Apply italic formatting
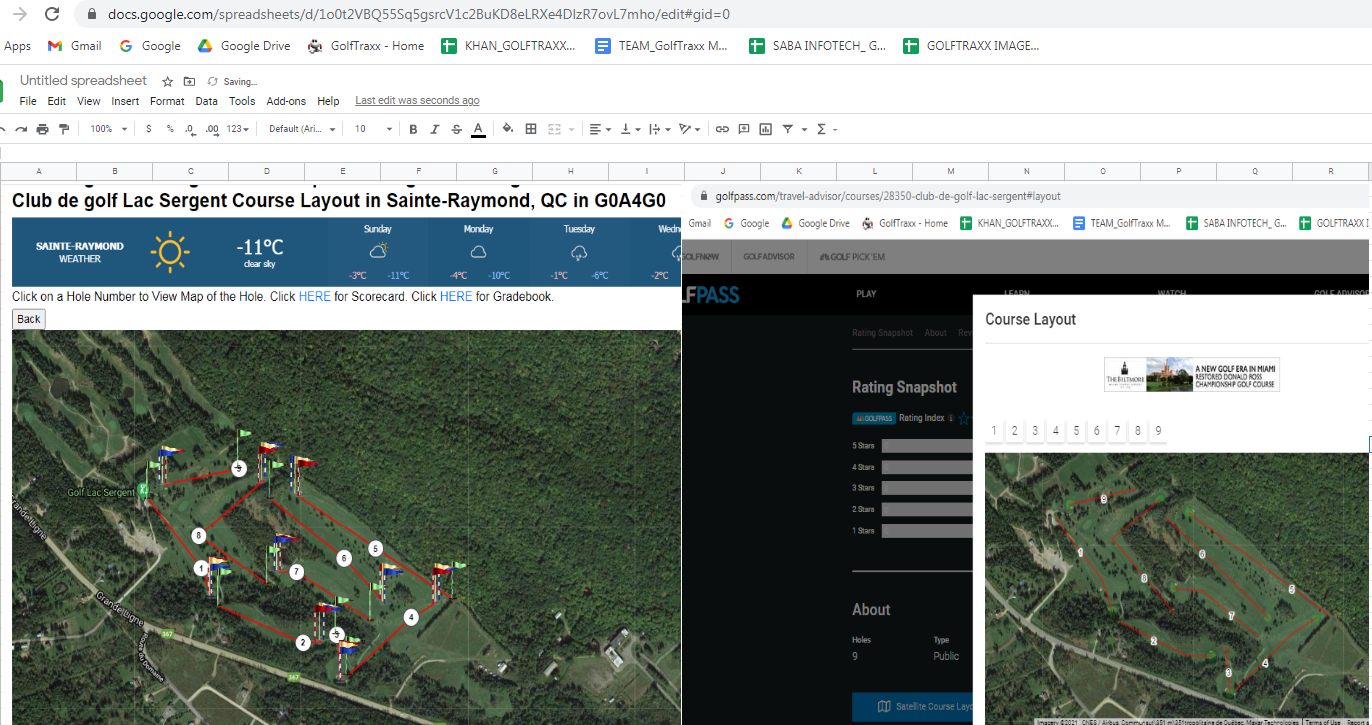The width and height of the screenshot is (1372, 725). pos(435,129)
